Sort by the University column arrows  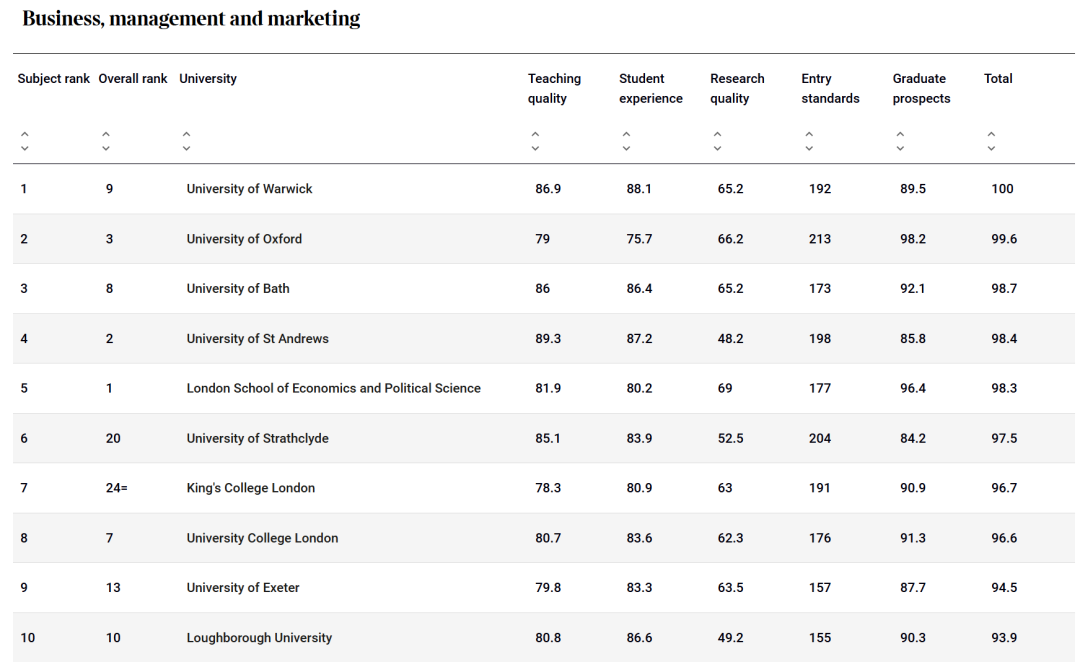(x=186, y=141)
